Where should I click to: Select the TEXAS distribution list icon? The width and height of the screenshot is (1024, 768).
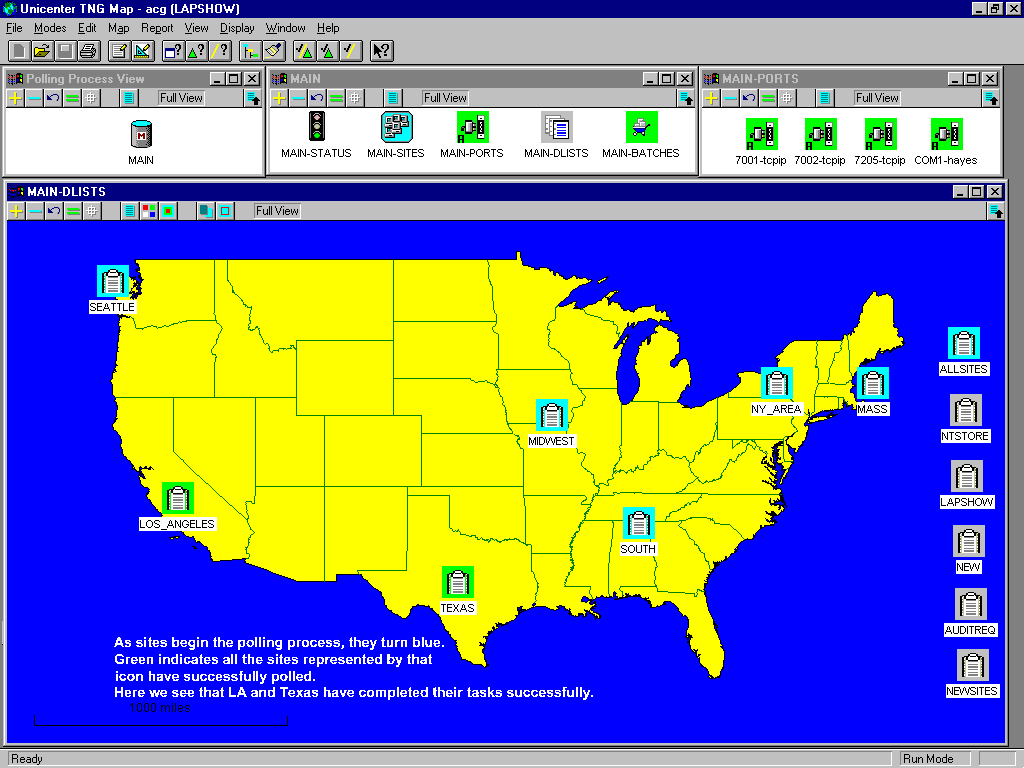click(x=458, y=583)
